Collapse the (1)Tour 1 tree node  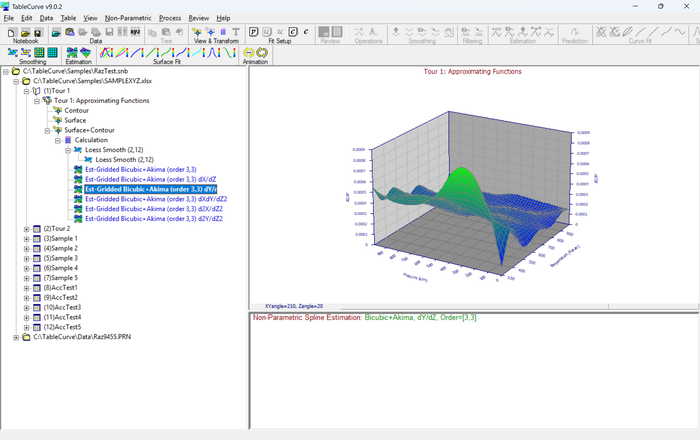(x=26, y=91)
